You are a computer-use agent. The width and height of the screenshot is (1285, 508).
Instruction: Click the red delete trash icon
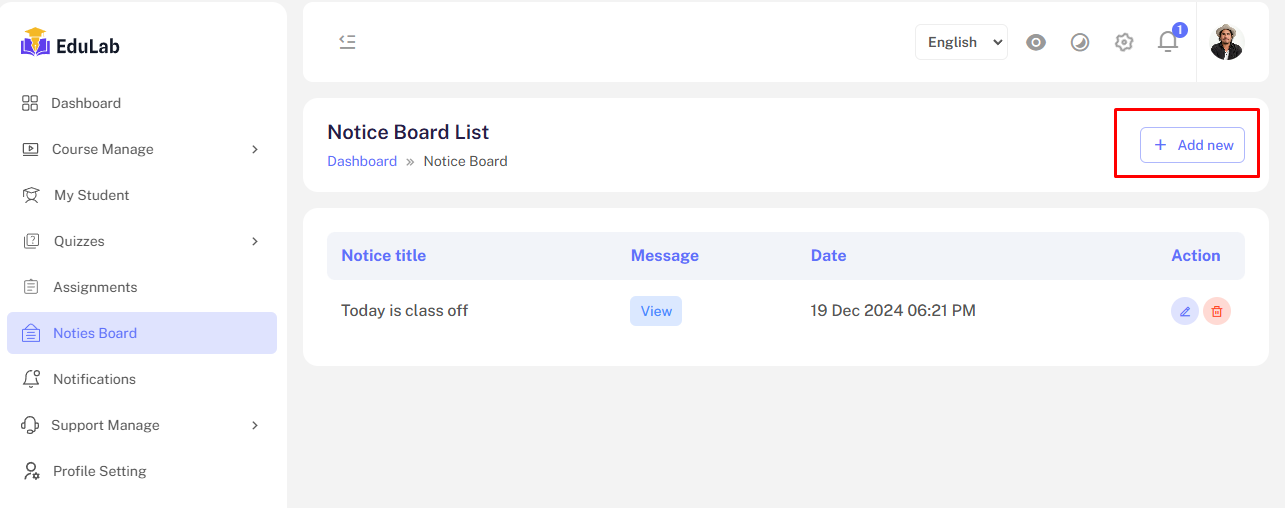click(x=1217, y=311)
